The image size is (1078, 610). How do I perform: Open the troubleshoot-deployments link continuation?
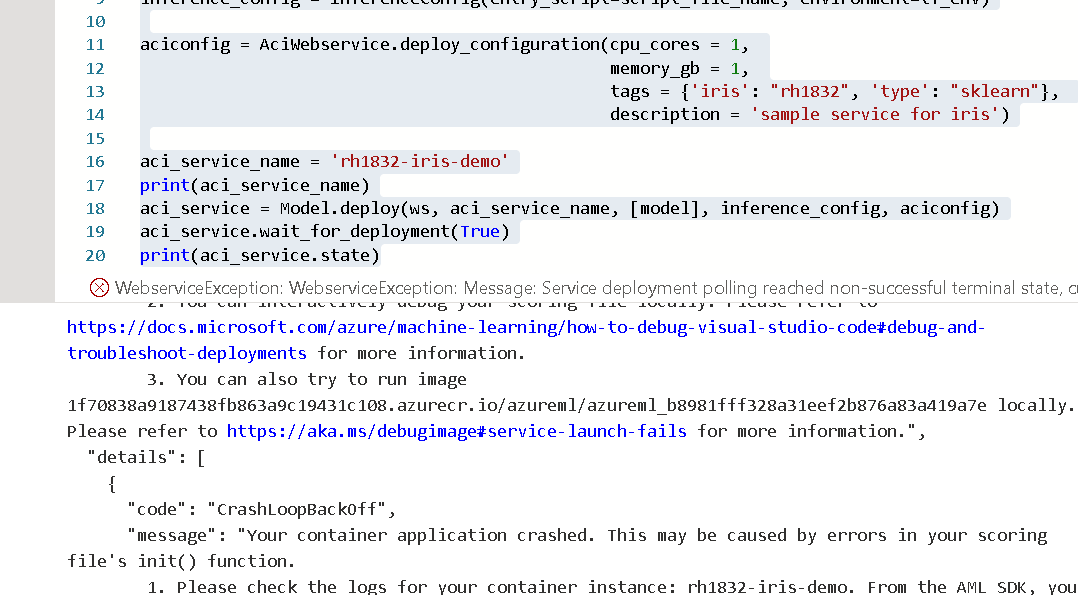click(186, 353)
